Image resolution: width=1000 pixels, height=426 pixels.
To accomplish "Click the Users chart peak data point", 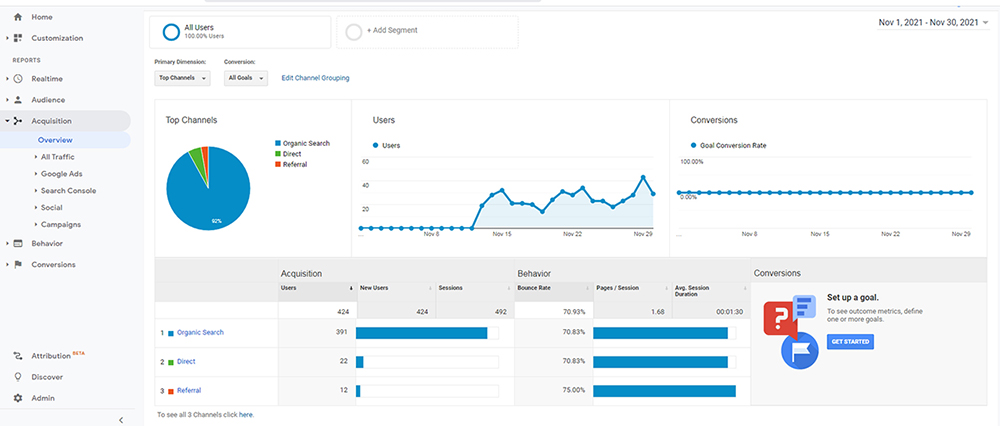I will tap(643, 177).
